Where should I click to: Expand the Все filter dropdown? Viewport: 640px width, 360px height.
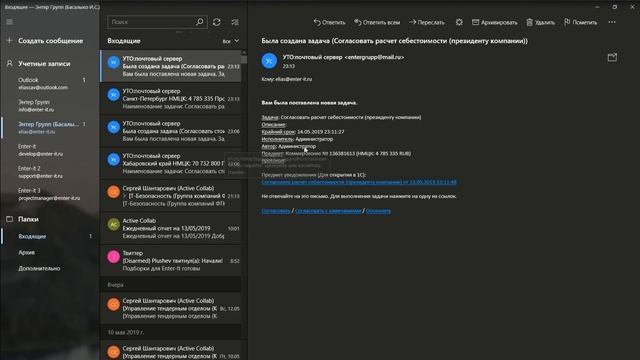coord(231,41)
